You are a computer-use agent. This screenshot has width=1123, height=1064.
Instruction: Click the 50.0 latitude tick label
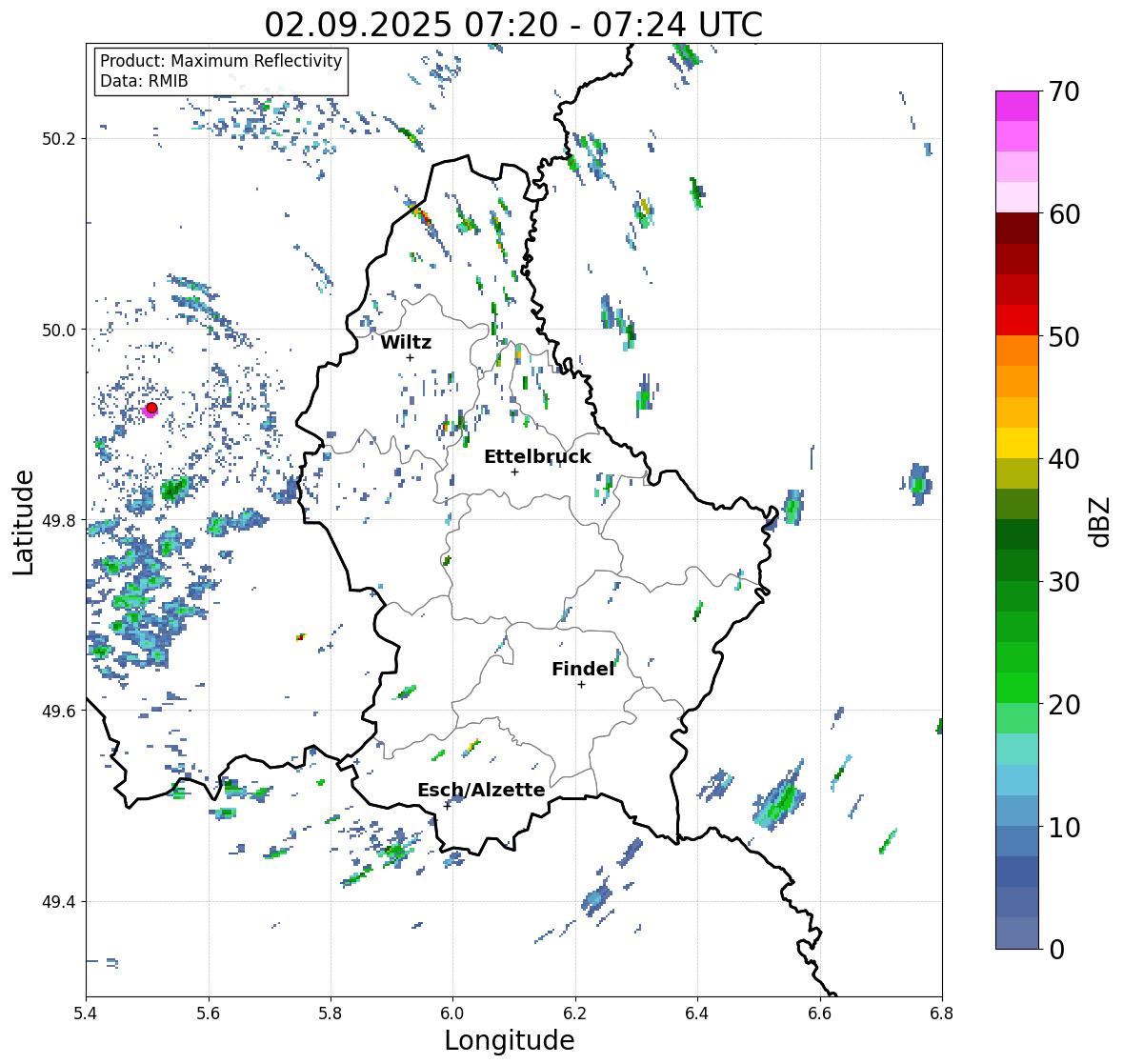coord(59,331)
